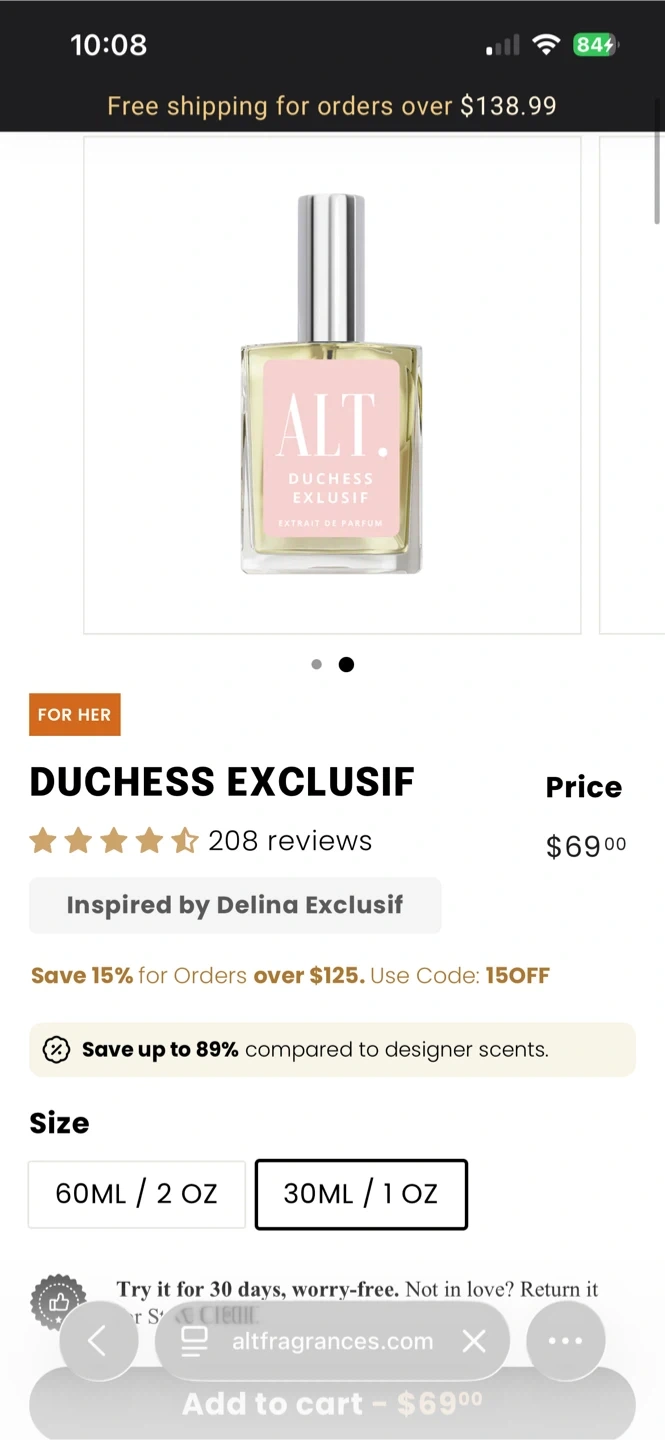This screenshot has width=665, height=1440.
Task: Click the FOR HER category tag
Action: pyautogui.click(x=75, y=715)
